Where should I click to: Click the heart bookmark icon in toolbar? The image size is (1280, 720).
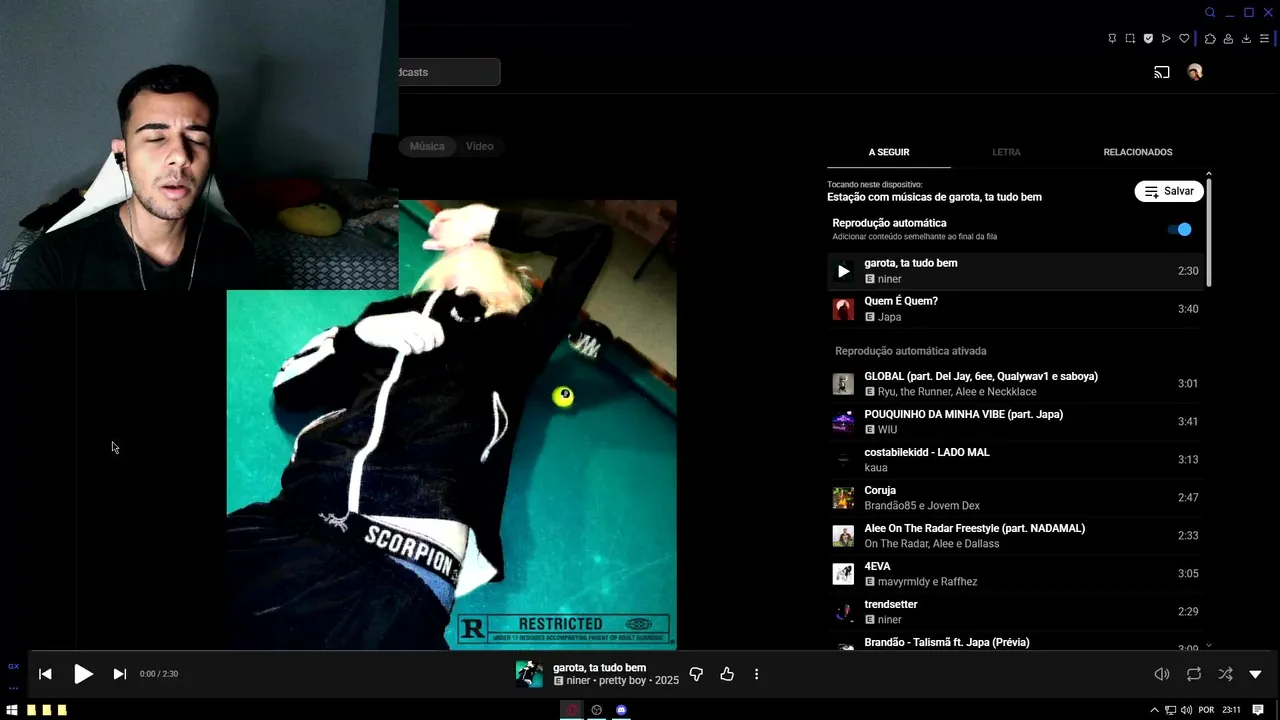1184,39
